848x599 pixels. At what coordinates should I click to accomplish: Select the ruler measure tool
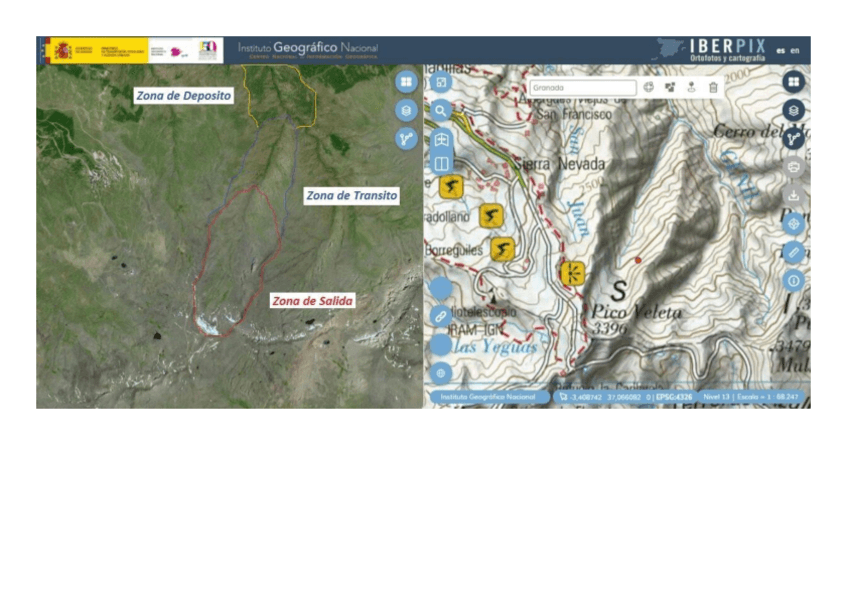[x=793, y=252]
